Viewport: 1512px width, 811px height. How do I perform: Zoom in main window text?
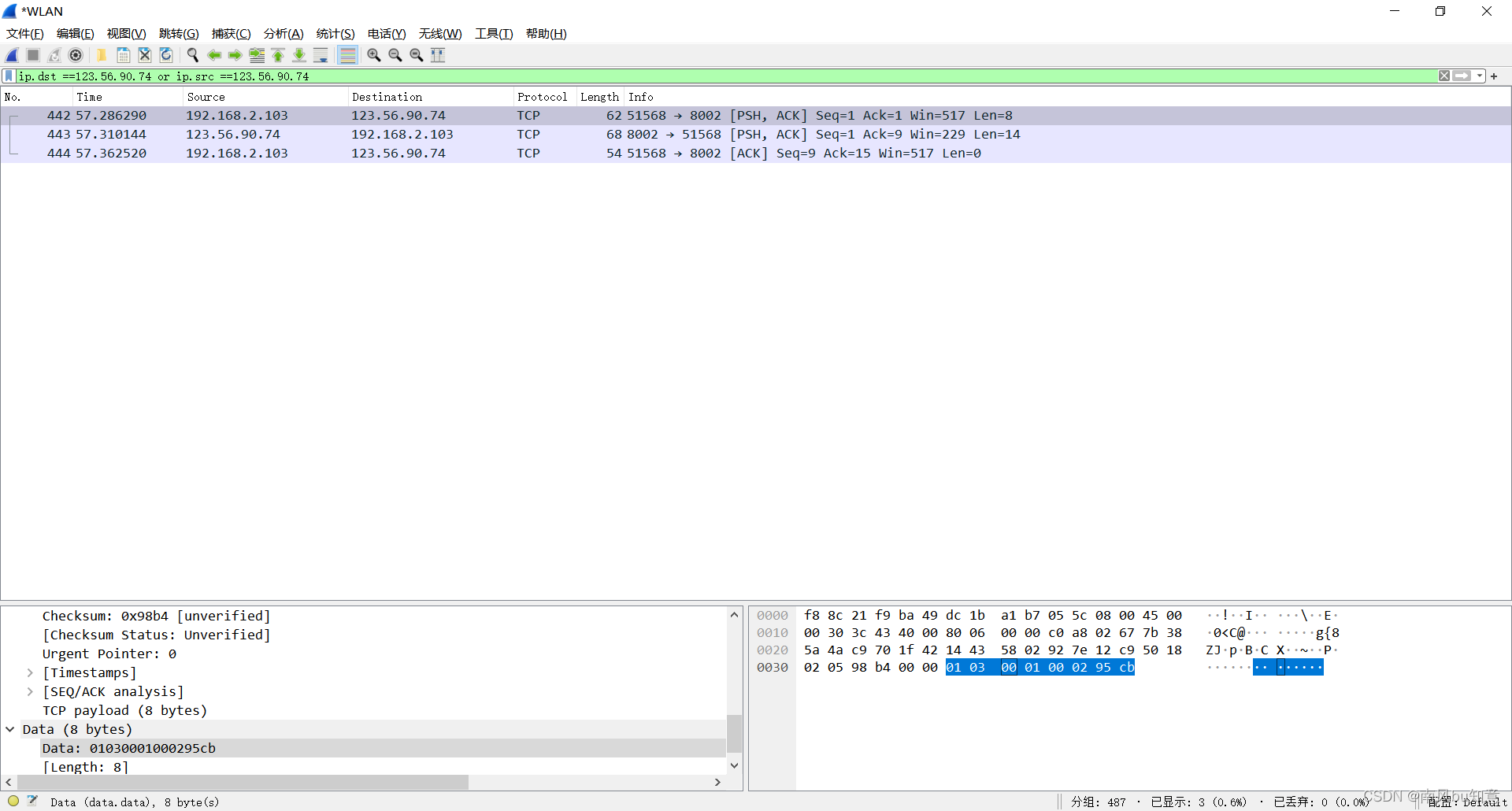(x=374, y=55)
